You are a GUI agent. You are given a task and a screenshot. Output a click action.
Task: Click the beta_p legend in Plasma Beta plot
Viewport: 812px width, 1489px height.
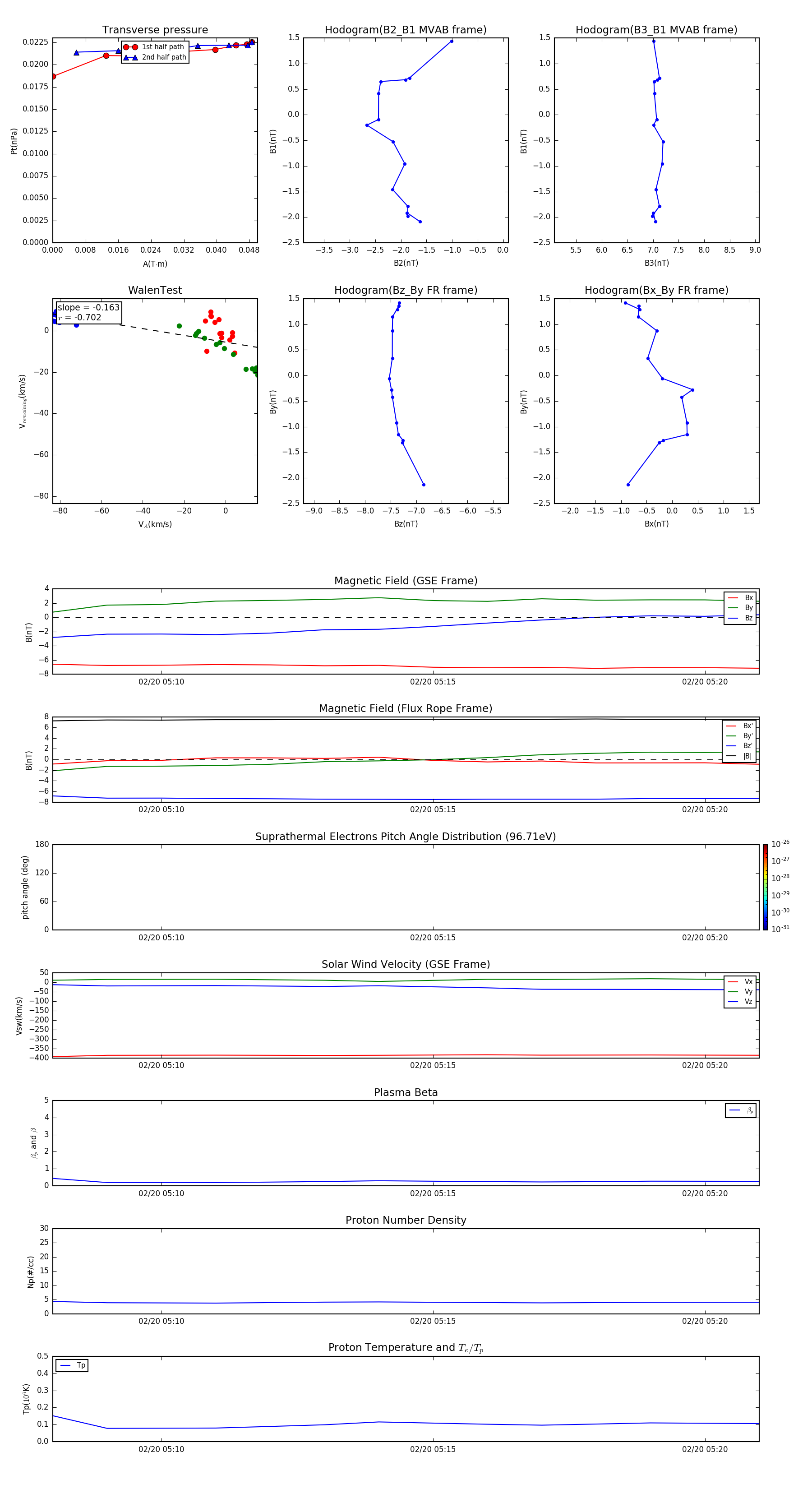741,1110
